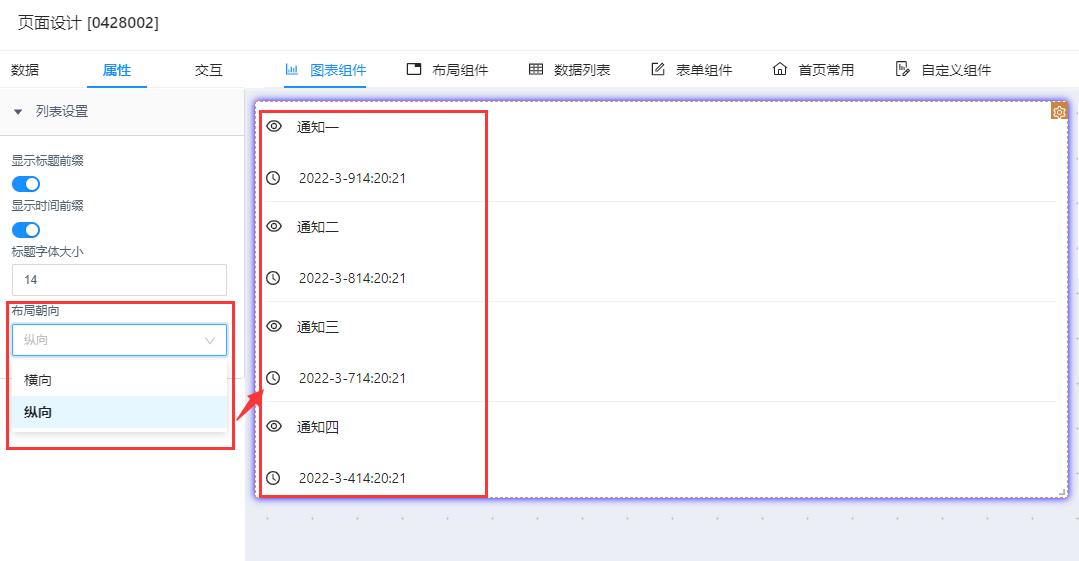The height and width of the screenshot is (561, 1079).
Task: Select the 数据列表 tab
Action: coord(569,70)
